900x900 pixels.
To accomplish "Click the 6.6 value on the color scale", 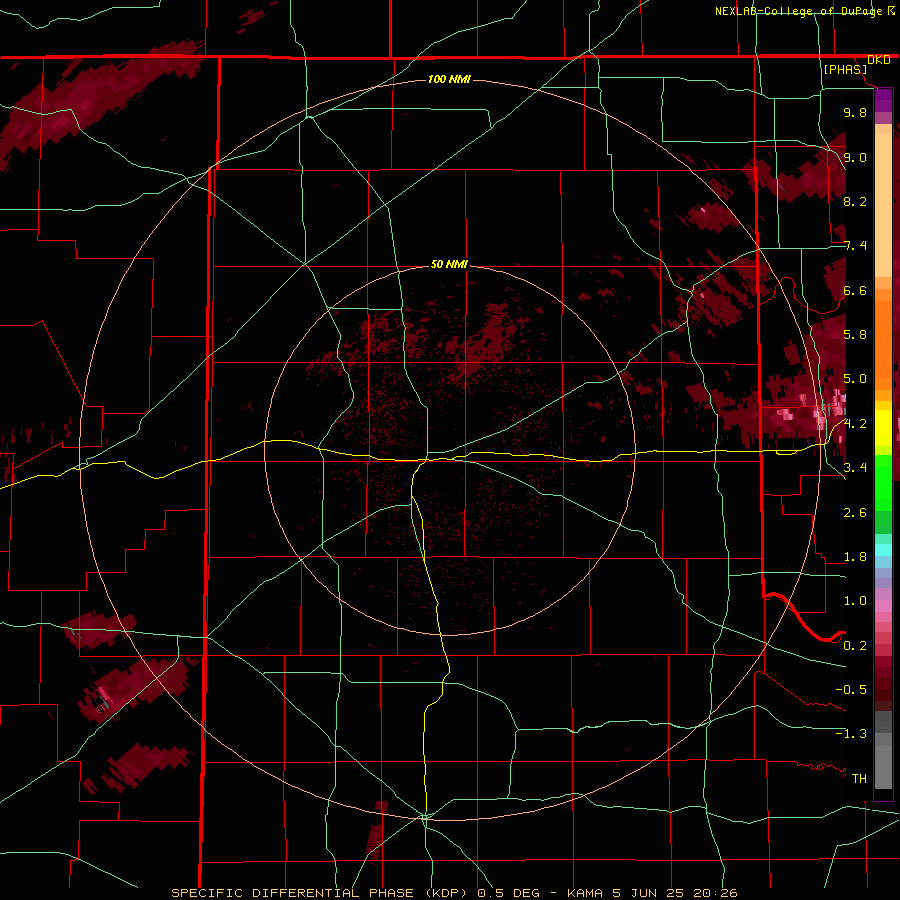I will (x=855, y=290).
